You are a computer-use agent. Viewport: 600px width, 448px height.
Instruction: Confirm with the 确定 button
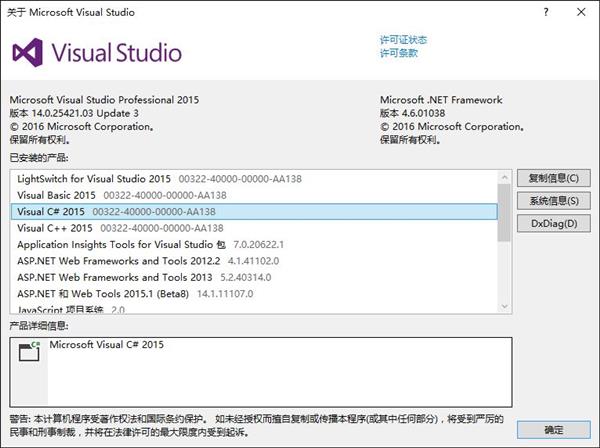point(554,430)
